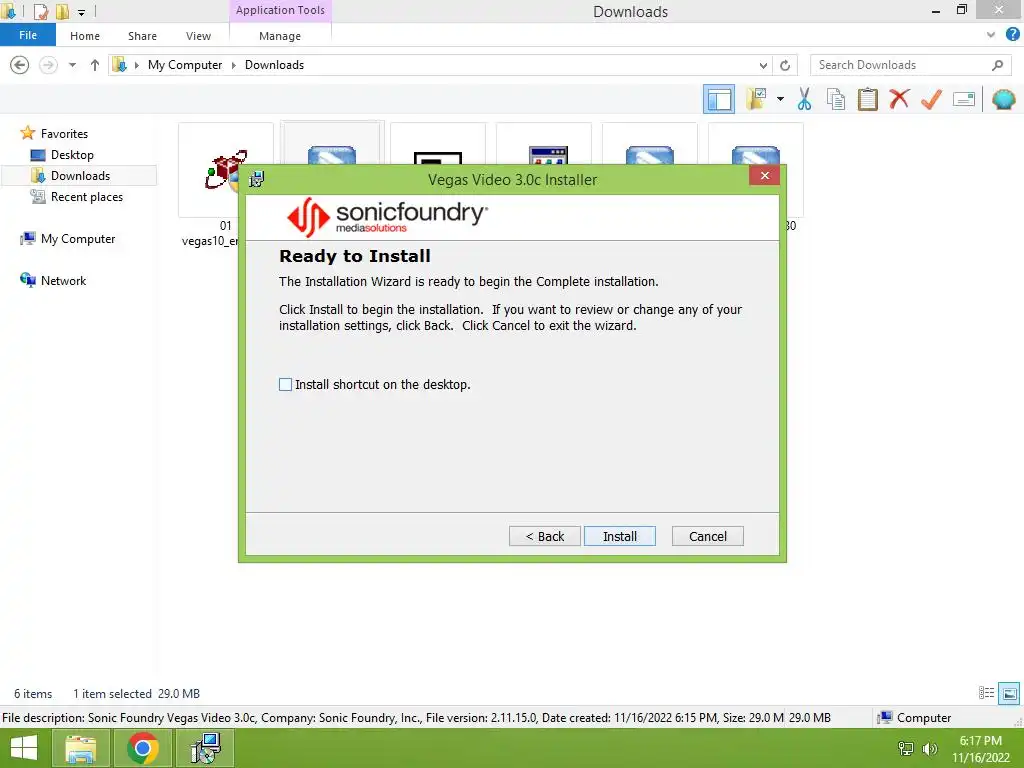This screenshot has width=1024, height=768.
Task: Open the recent locations dropdown arrow
Action: 72,65
